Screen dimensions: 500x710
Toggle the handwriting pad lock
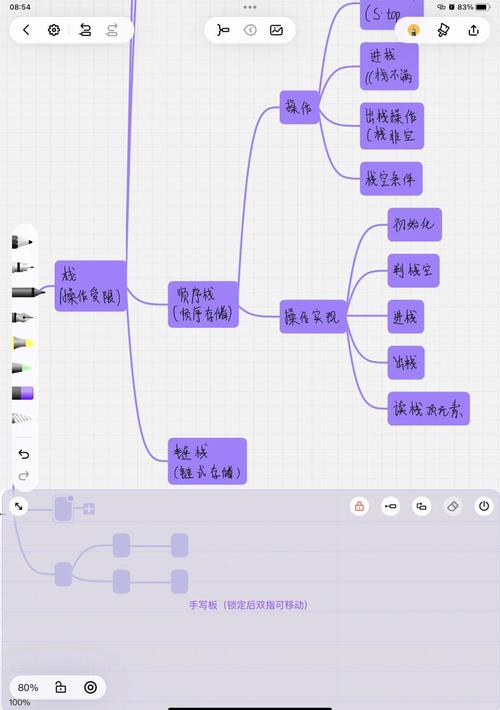[x=360, y=506]
